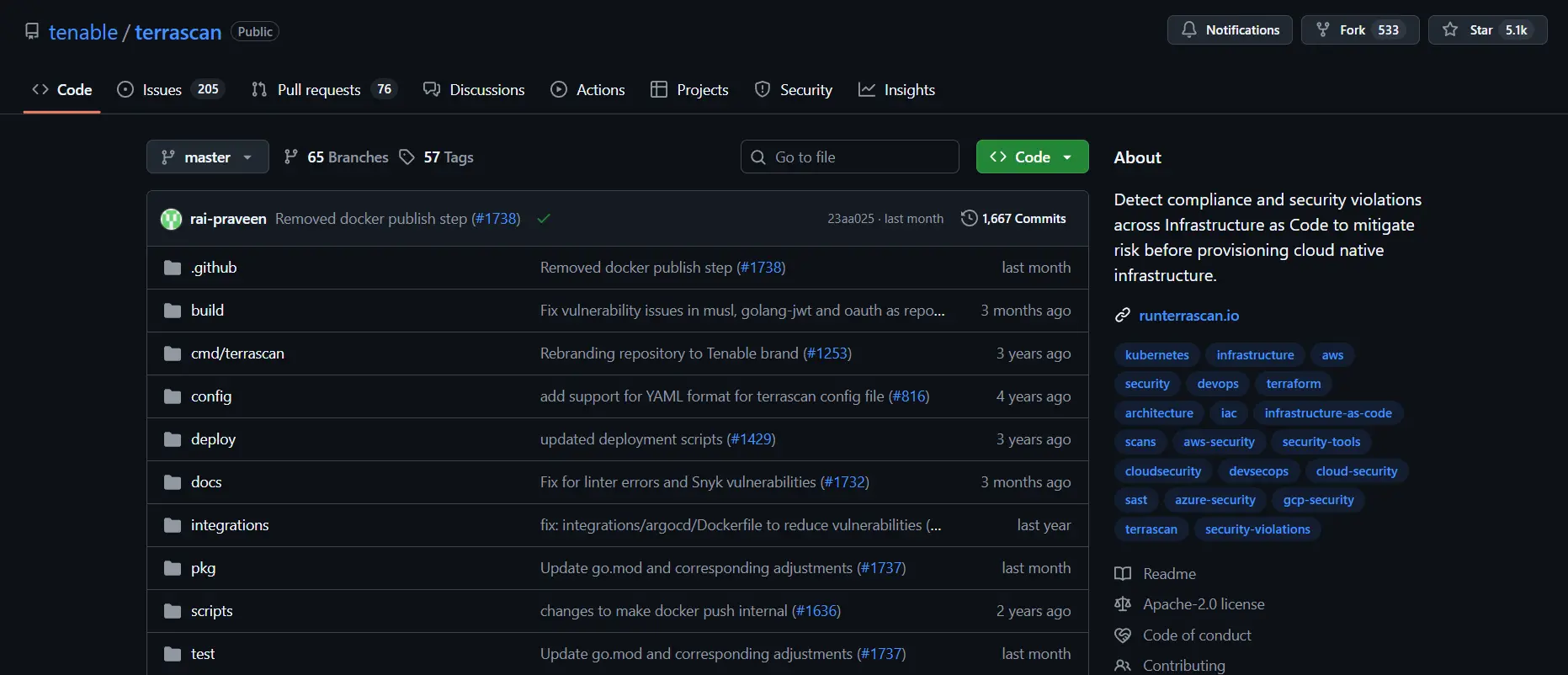This screenshot has height=675, width=1568.
Task: Open the master branch dropdown
Action: 208,157
